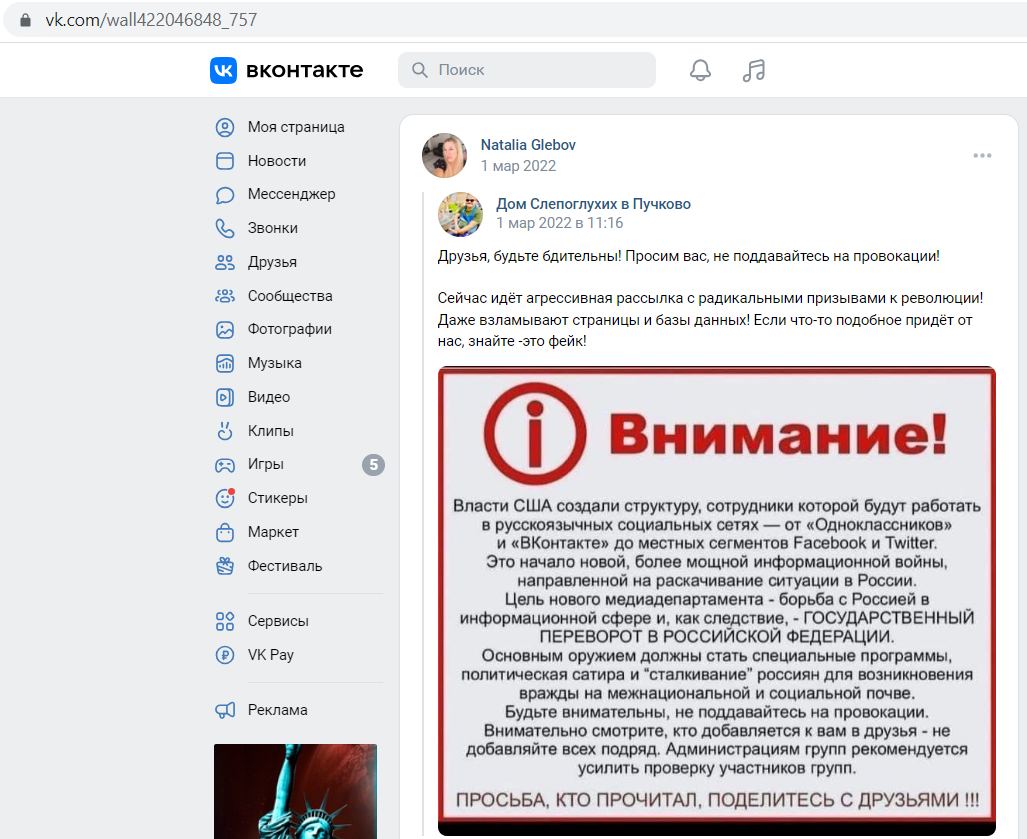Viewport: 1027px width, 839px height.
Task: Click the browser address bar URL
Action: tap(151, 20)
